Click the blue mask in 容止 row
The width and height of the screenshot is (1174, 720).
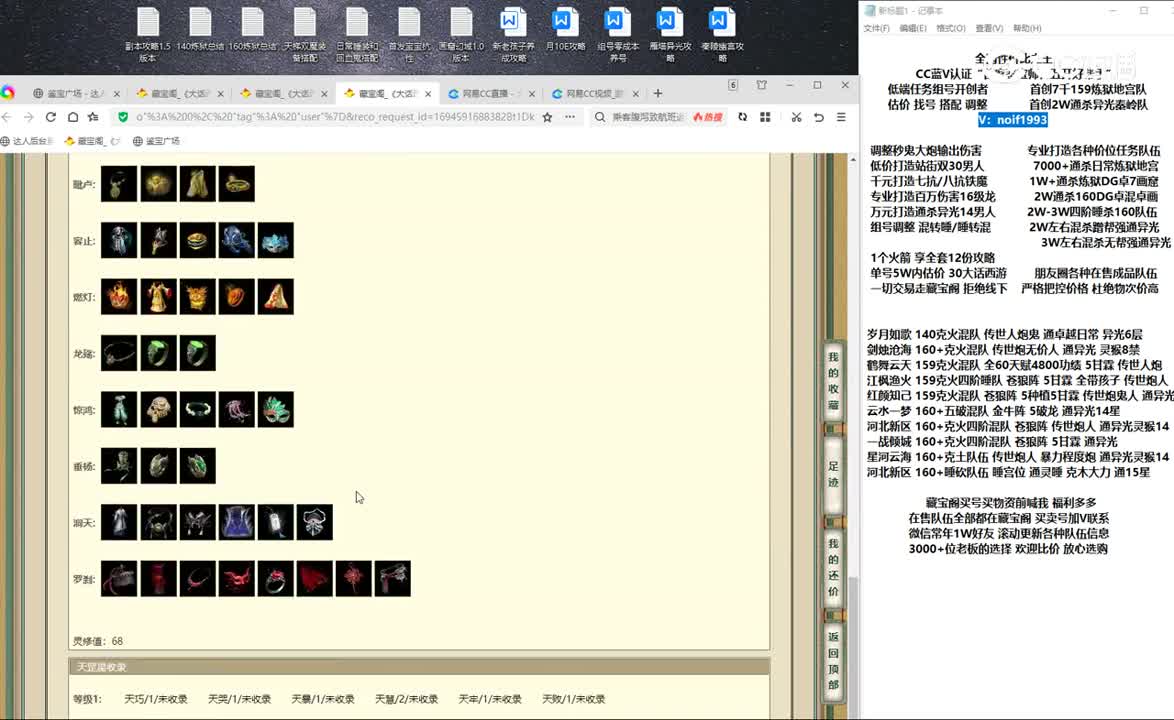point(276,240)
